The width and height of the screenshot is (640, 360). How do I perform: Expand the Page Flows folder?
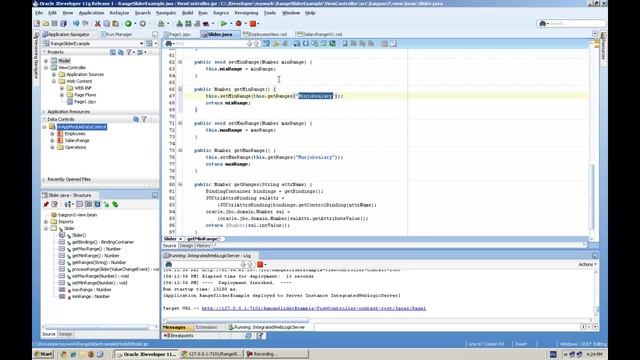point(62,95)
